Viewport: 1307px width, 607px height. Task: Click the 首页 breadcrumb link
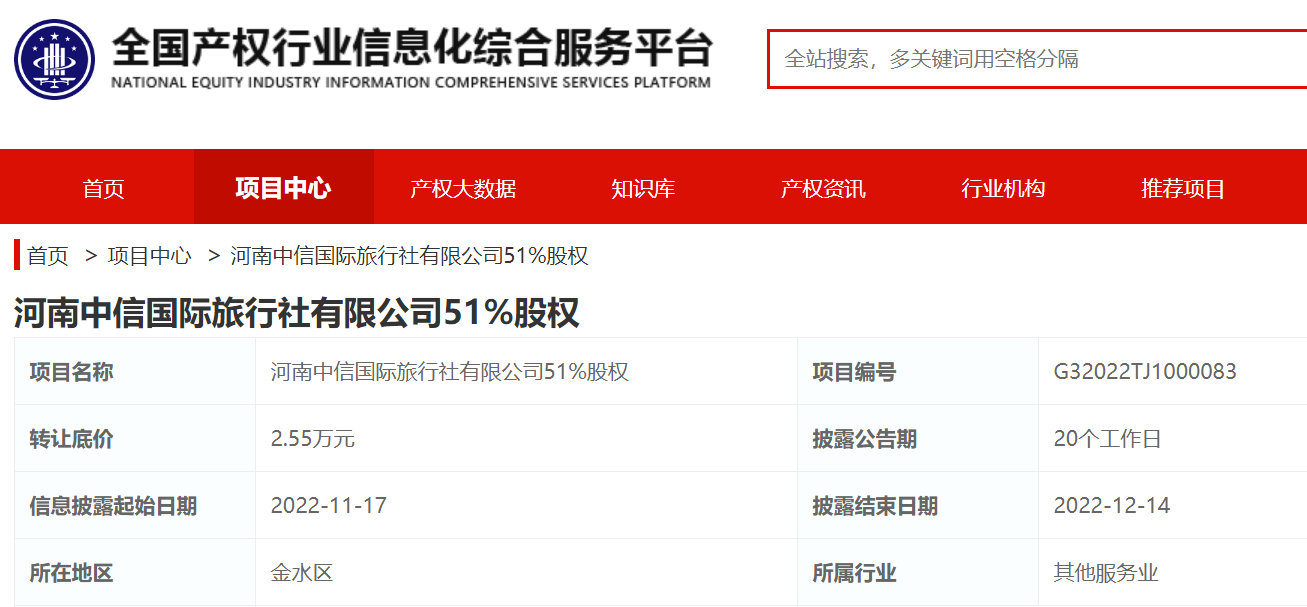click(x=48, y=256)
